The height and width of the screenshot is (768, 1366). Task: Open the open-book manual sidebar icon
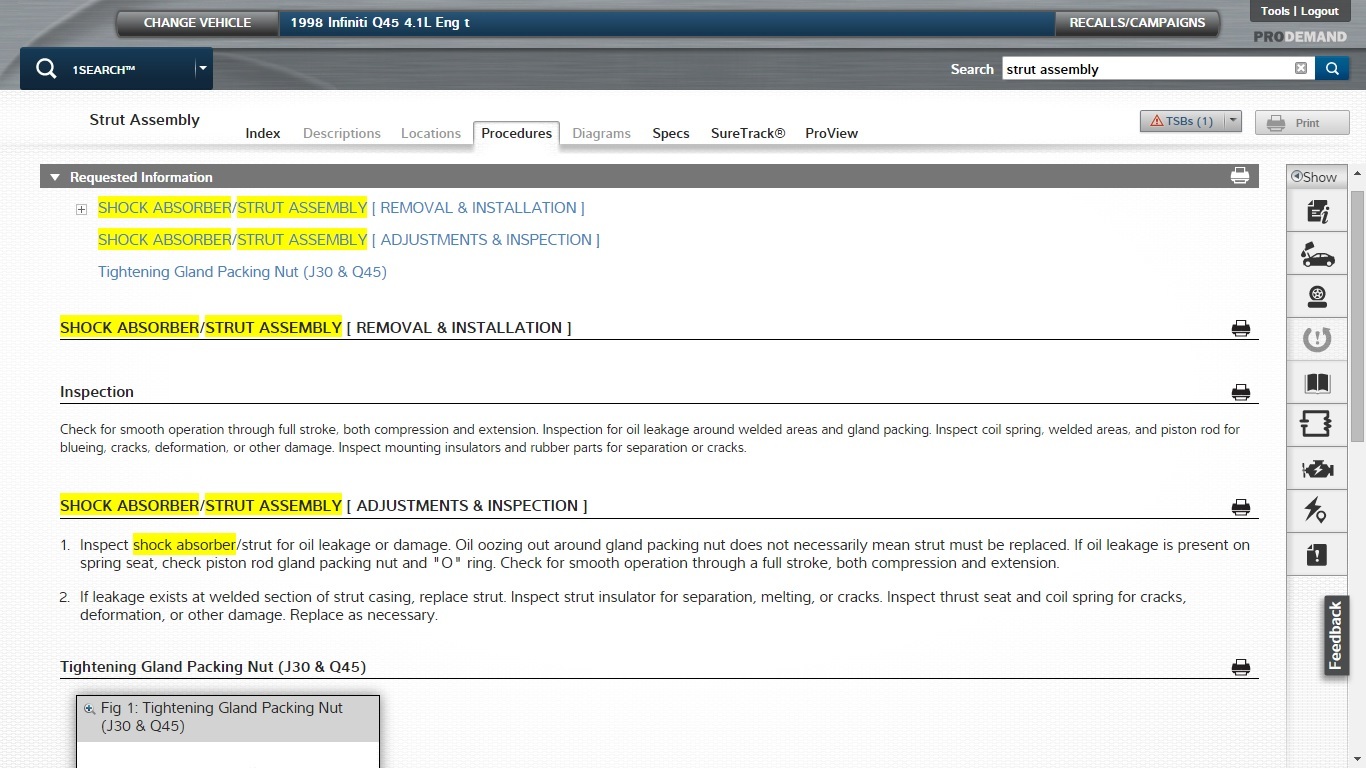1317,383
